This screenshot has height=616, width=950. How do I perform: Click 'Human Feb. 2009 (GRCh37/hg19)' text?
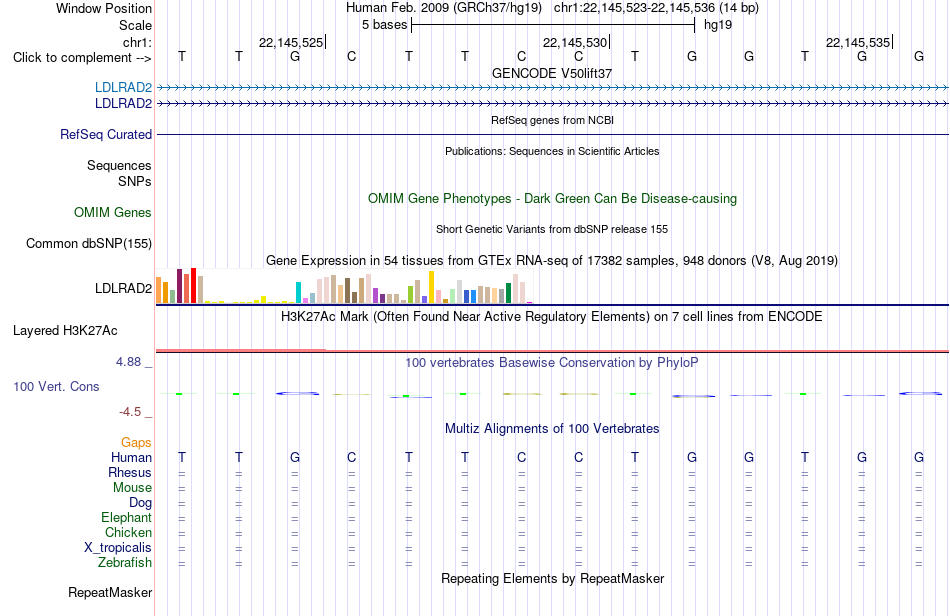[443, 8]
